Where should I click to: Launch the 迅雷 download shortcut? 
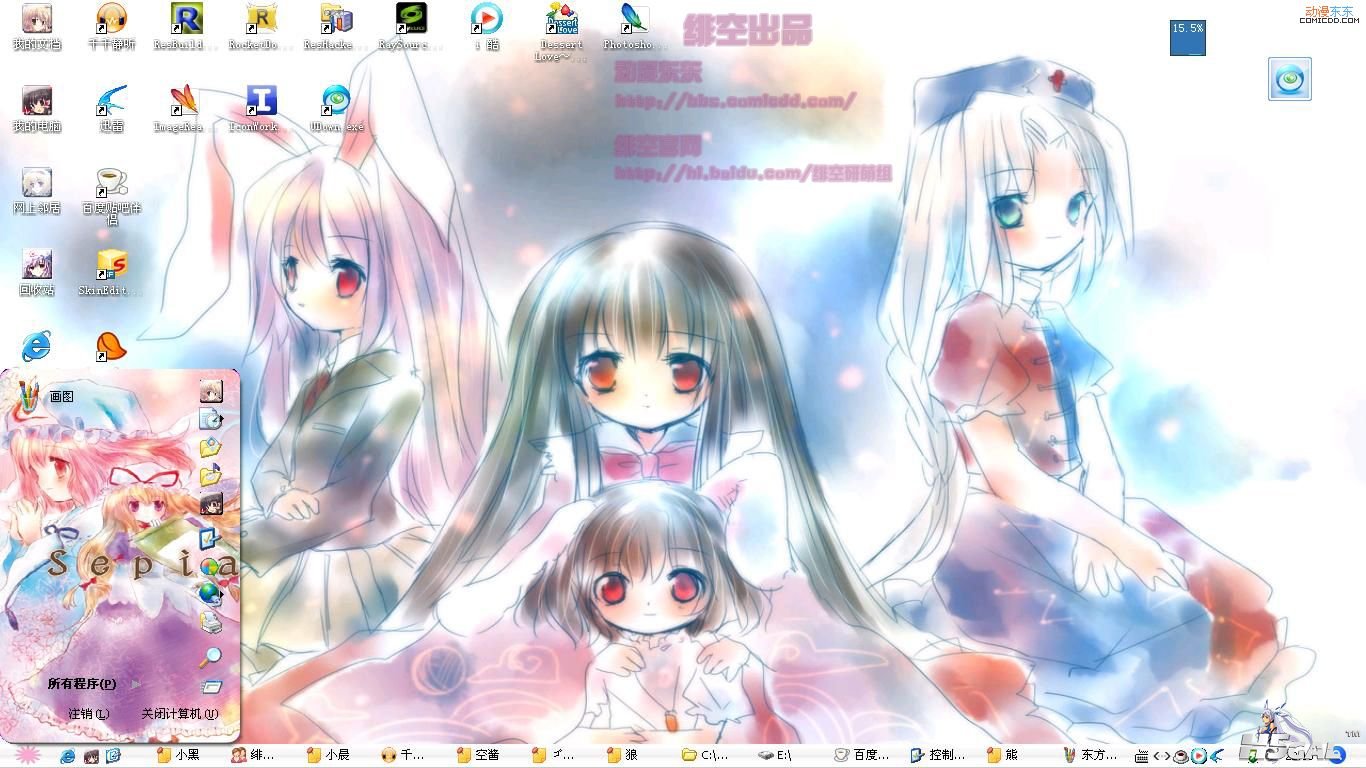111,108
